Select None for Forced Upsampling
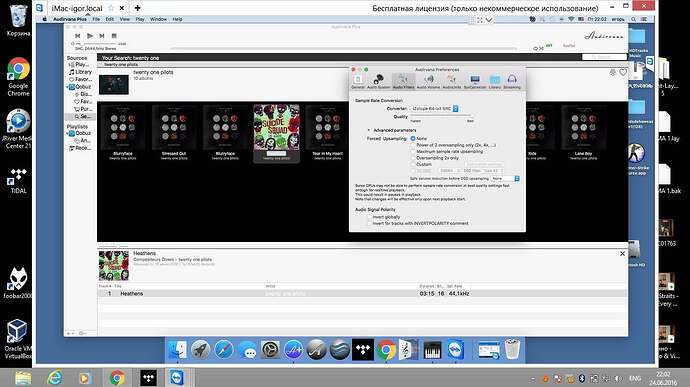690x387 pixels. 413,138
